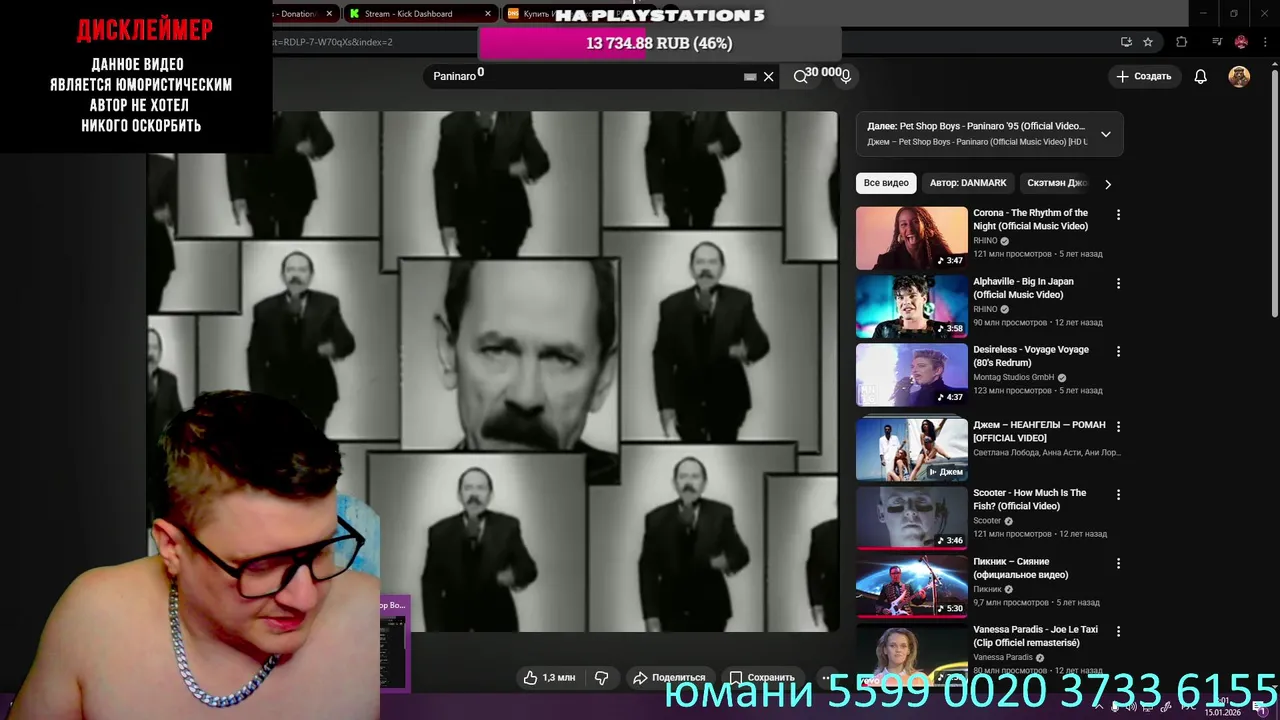This screenshot has width=1280, height=720.
Task: Open options menu for Corona video
Action: (x=1118, y=215)
